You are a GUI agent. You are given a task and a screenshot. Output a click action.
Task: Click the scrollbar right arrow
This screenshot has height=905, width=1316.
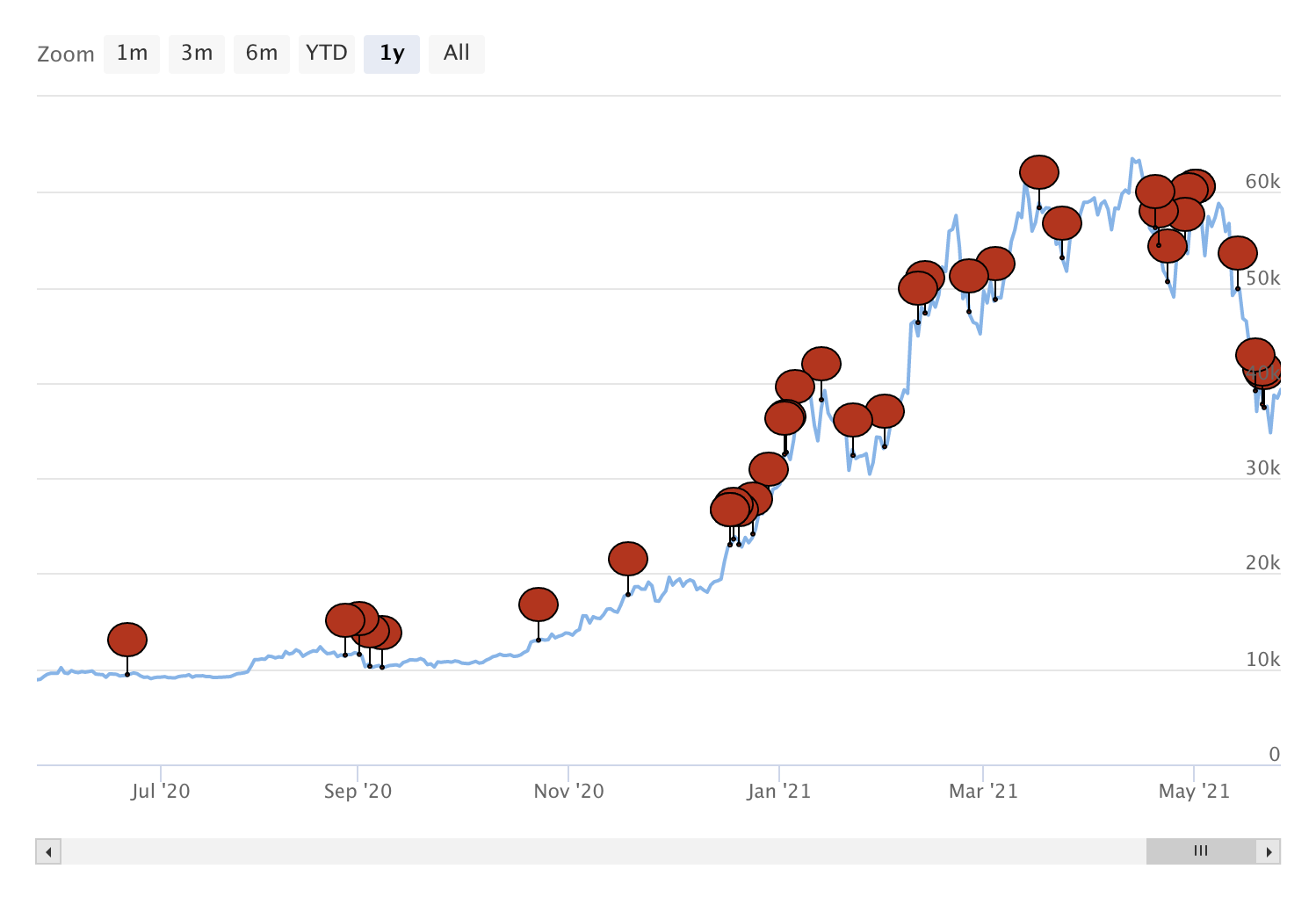tap(1269, 851)
